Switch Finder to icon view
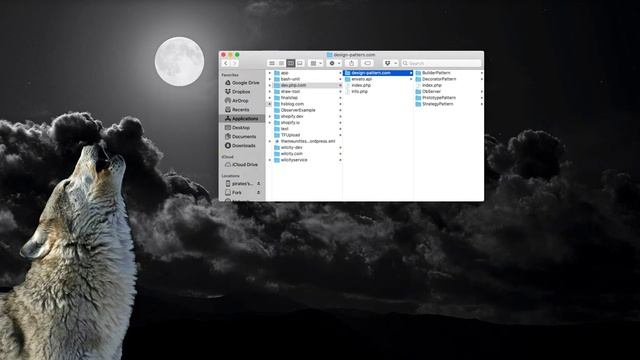Screen dimensions: 640x360 [272, 63]
